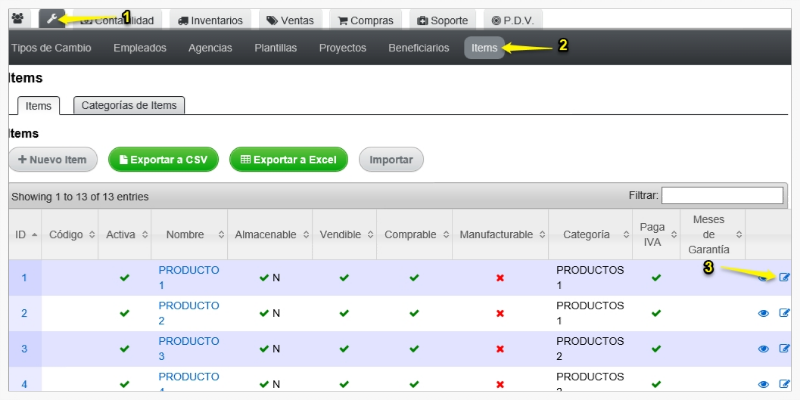Switch to the Items sub-tab
Image resolution: width=800 pixels, height=400 pixels.
point(39,106)
